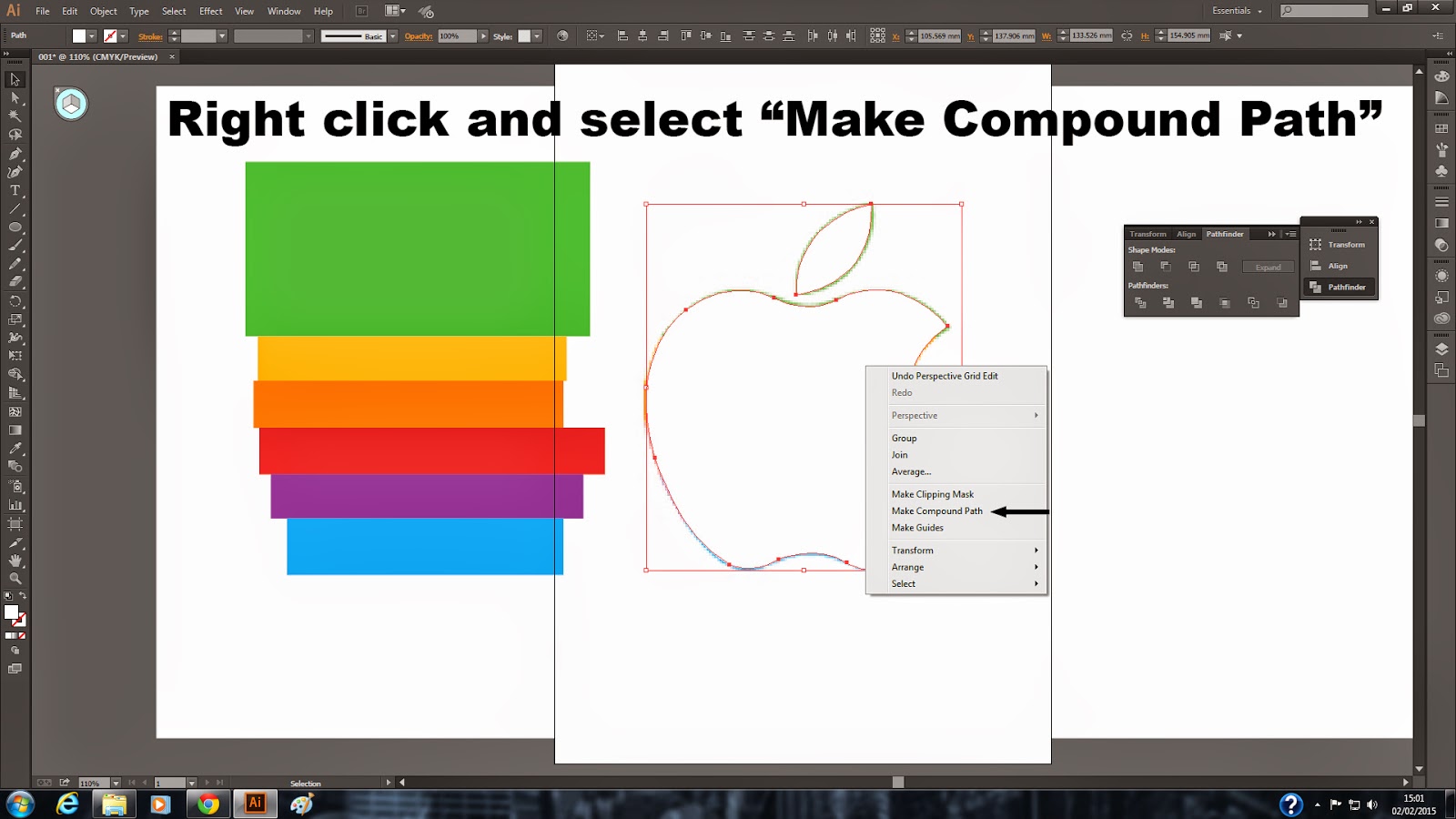Click the Opacity link
1456x819 pixels.
419,36
